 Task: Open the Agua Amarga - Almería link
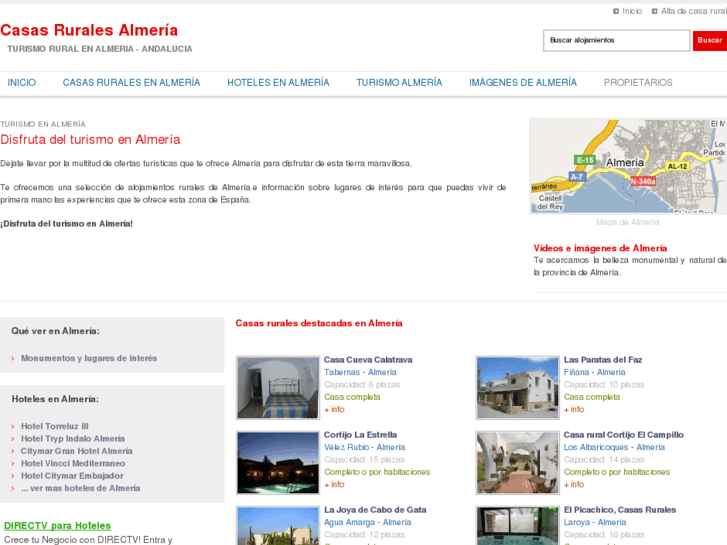point(368,522)
